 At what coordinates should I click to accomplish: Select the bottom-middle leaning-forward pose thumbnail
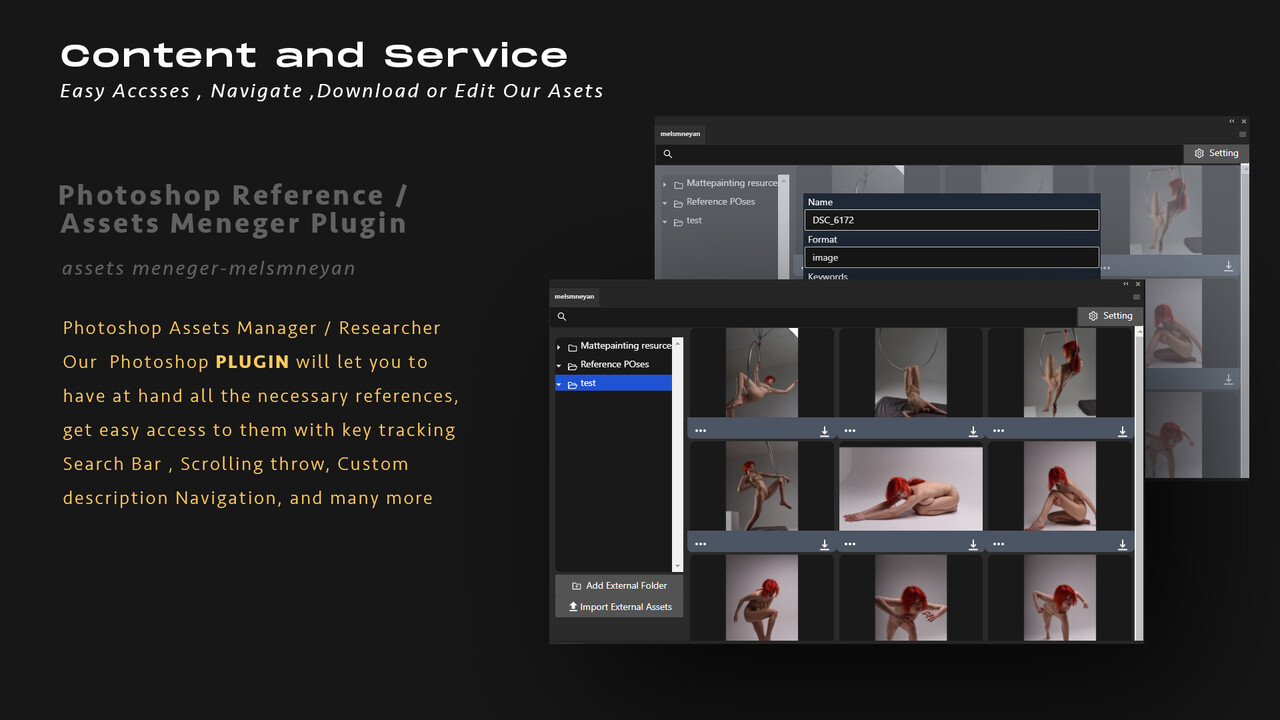pos(911,598)
